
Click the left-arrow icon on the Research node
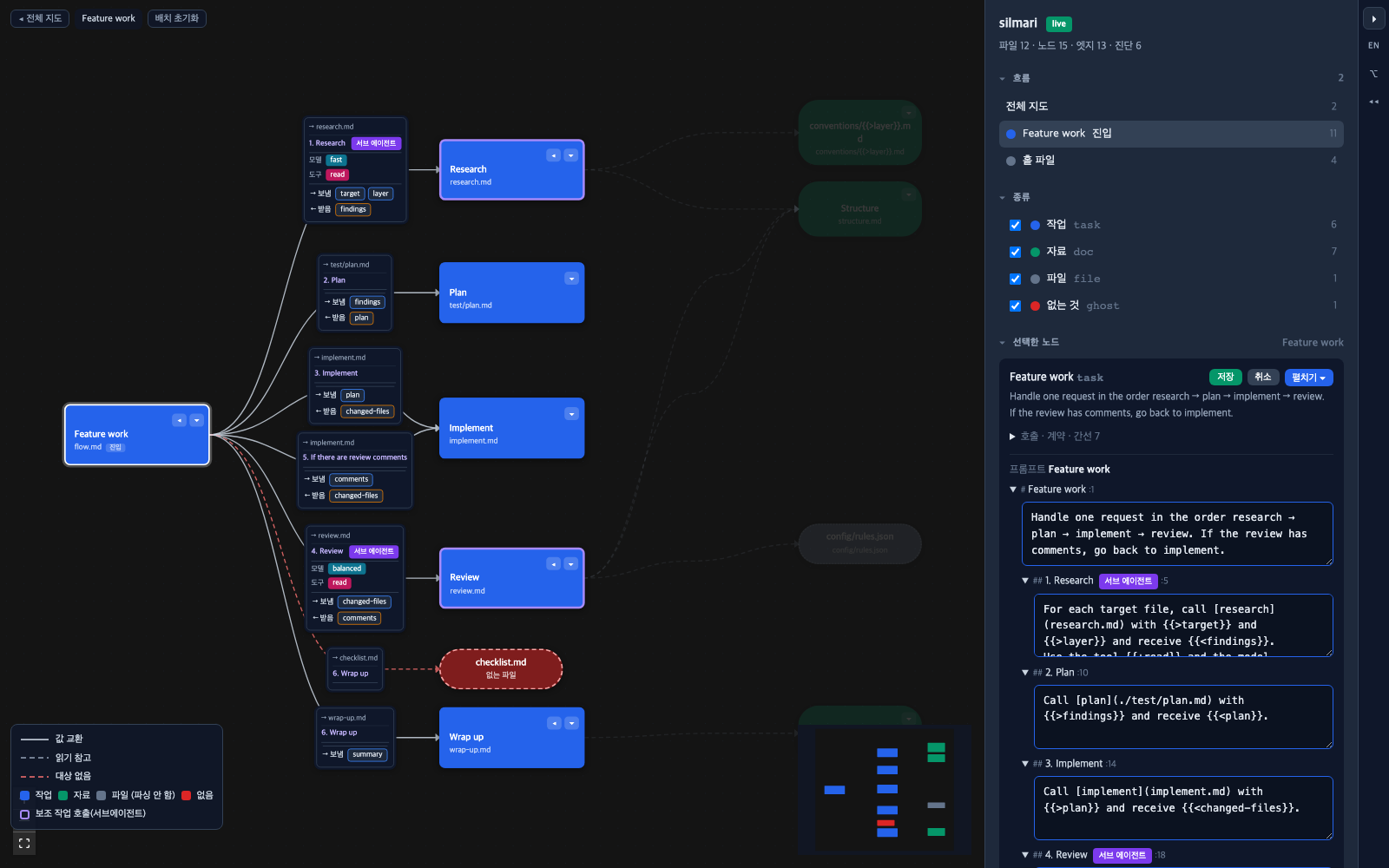click(x=553, y=155)
